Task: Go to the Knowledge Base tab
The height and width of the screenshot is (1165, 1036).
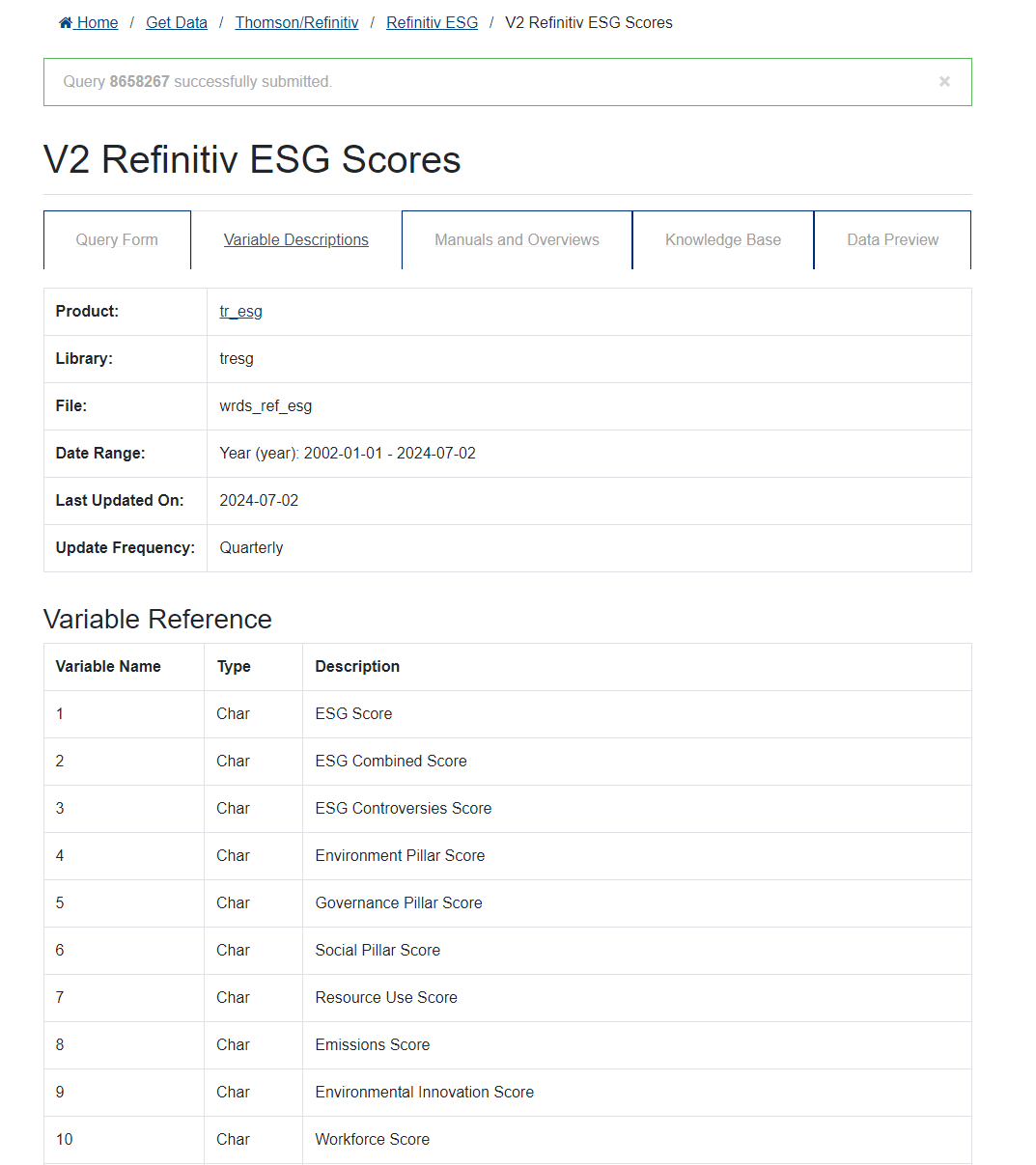Action: pyautogui.click(x=723, y=240)
